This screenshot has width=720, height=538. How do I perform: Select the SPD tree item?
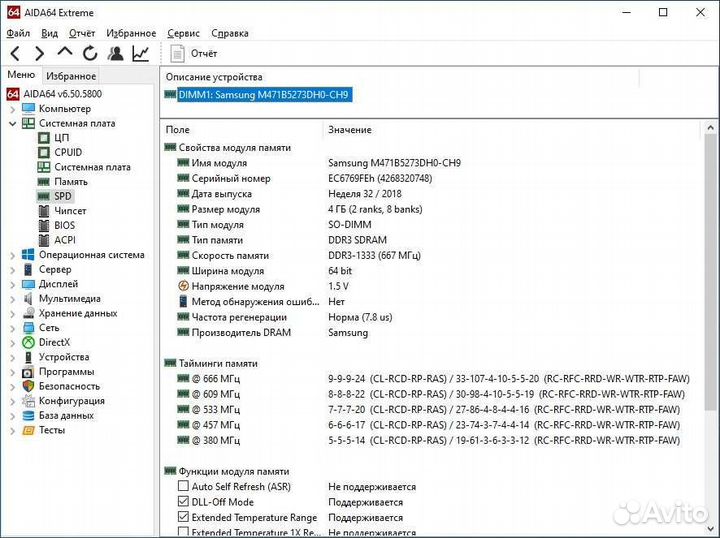pos(55,196)
